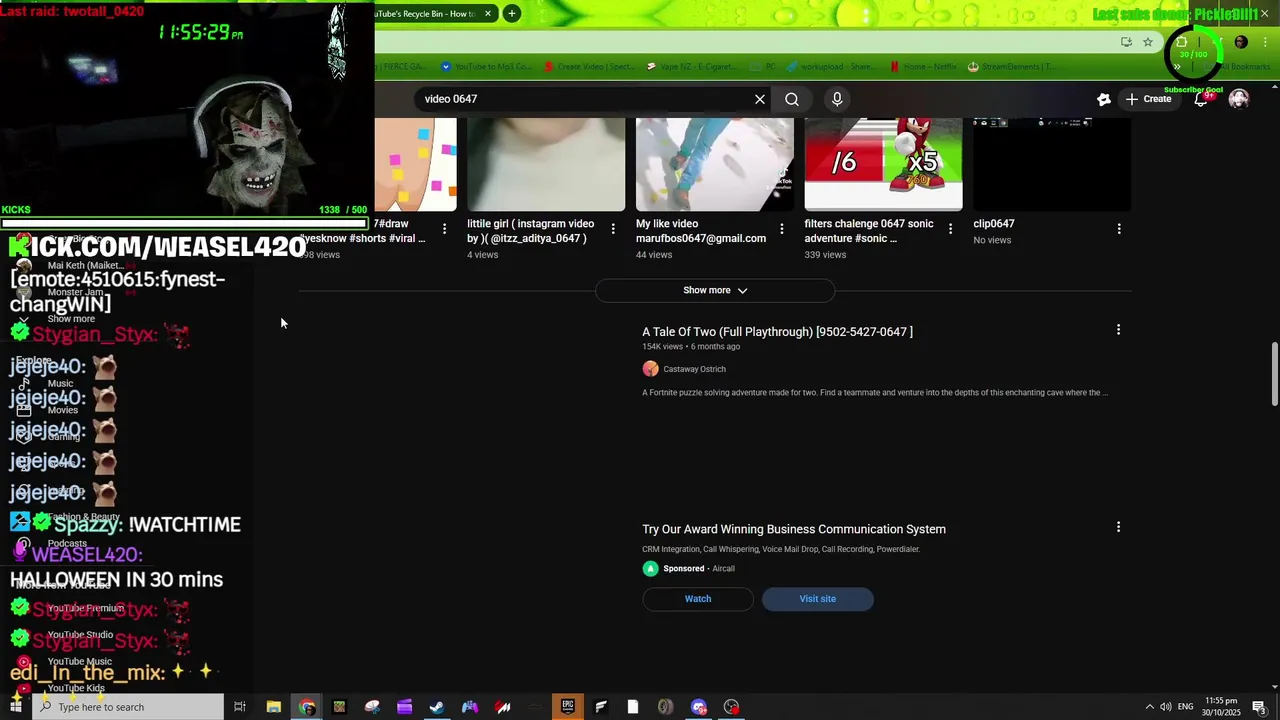1280x720 pixels.
Task: Open 'clip0647' short thumbnail
Action: click(x=1052, y=164)
